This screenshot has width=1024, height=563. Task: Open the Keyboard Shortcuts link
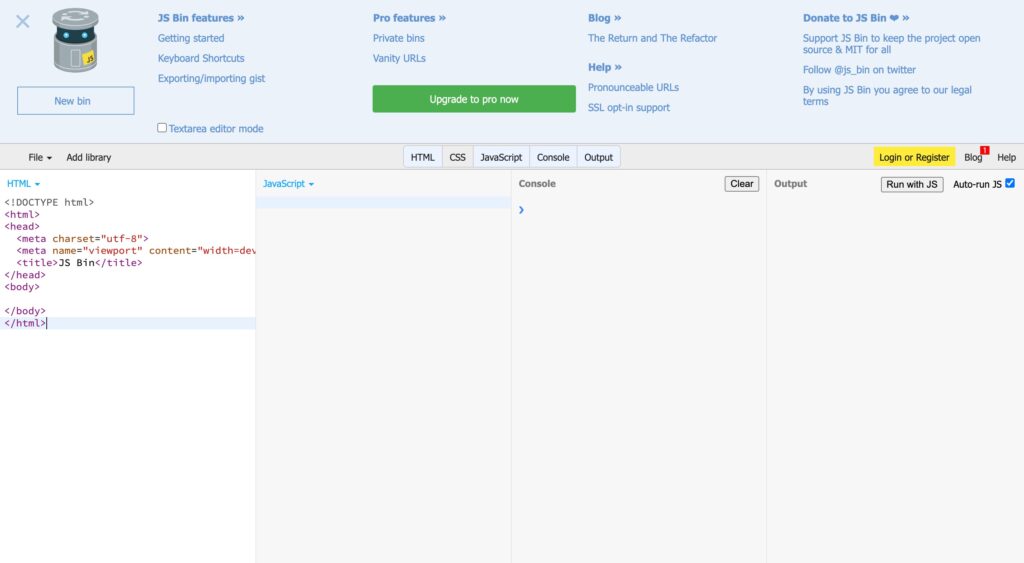[201, 58]
